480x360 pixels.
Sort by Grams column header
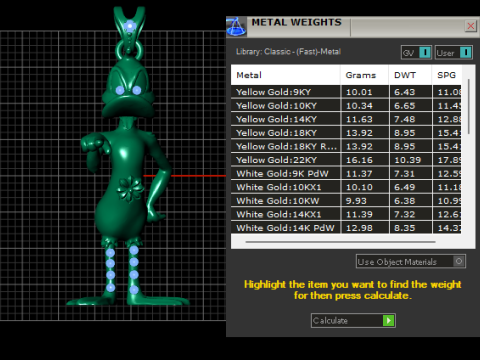click(364, 75)
